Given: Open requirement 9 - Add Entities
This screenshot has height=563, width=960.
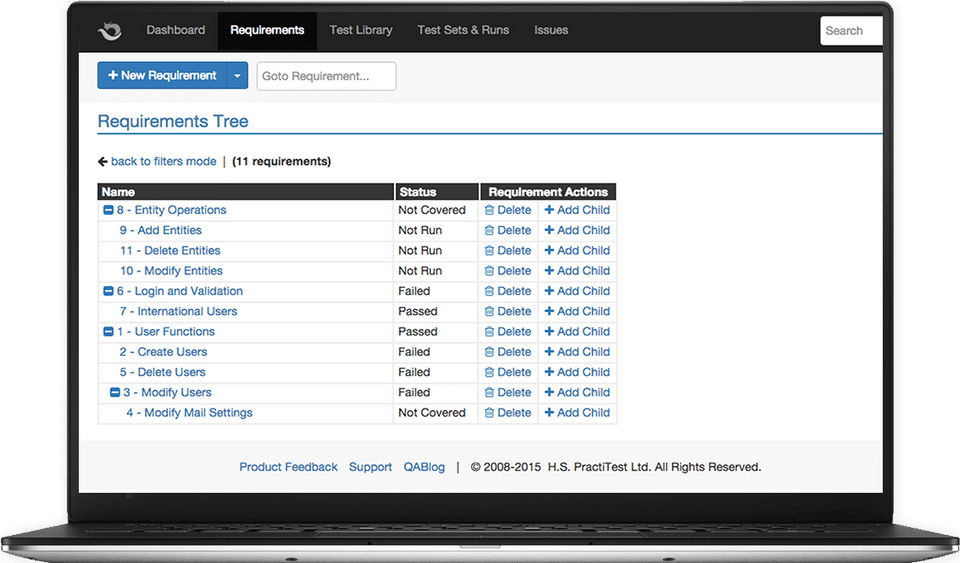Looking at the screenshot, I should (160, 230).
